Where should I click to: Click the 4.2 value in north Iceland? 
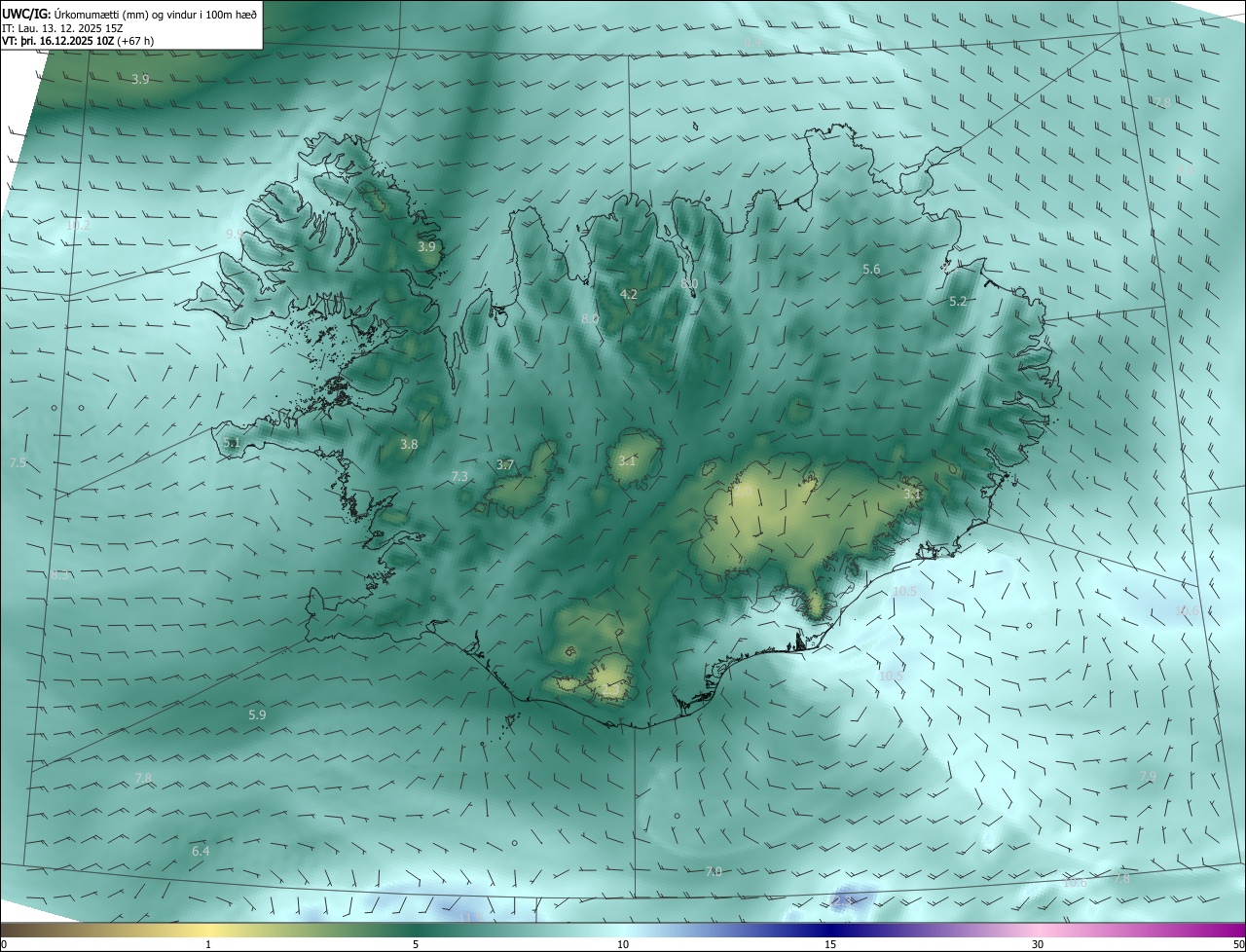click(629, 294)
